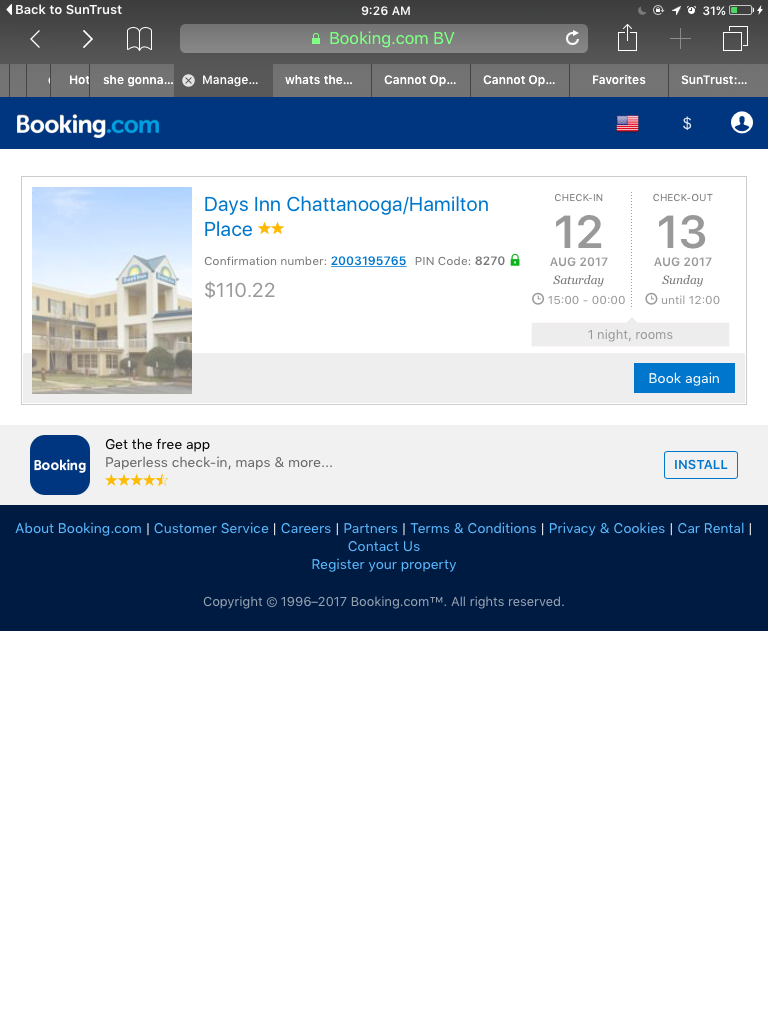Switch to the Favorites tab
This screenshot has height=1024, width=768.
click(618, 80)
